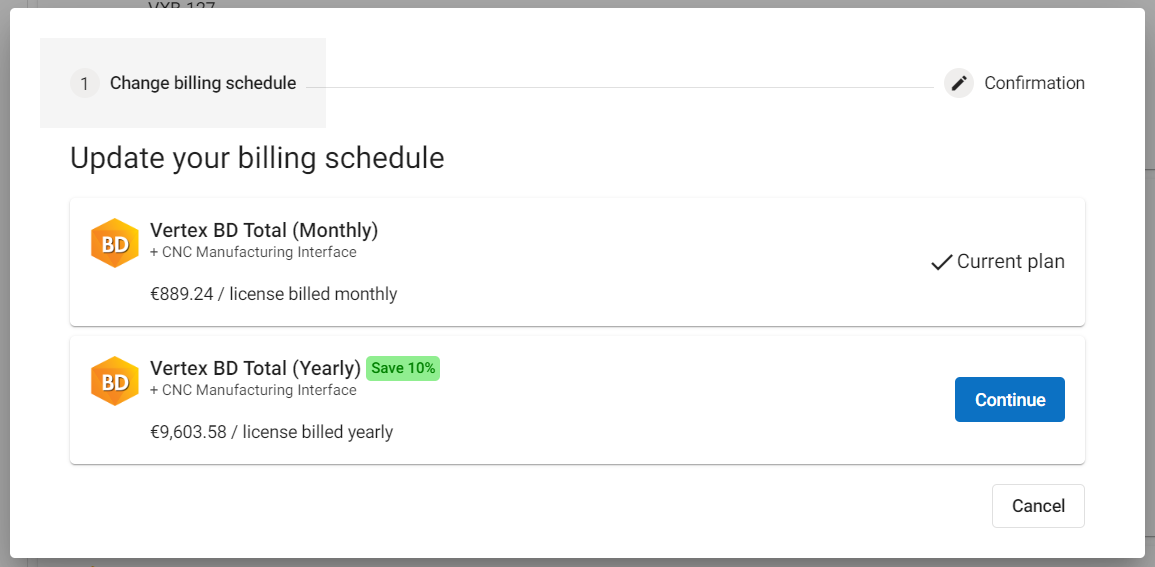Click the orange BD logo on Monthly plan
The image size is (1155, 567).
[114, 243]
